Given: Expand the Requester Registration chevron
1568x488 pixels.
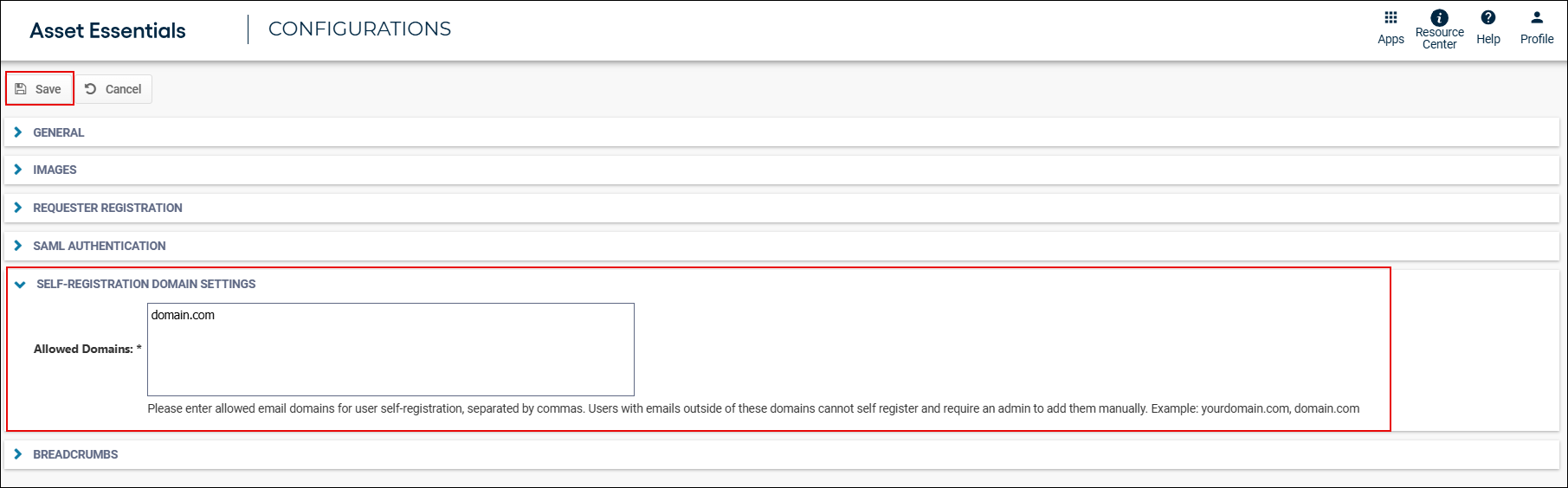Looking at the screenshot, I should 18,208.
